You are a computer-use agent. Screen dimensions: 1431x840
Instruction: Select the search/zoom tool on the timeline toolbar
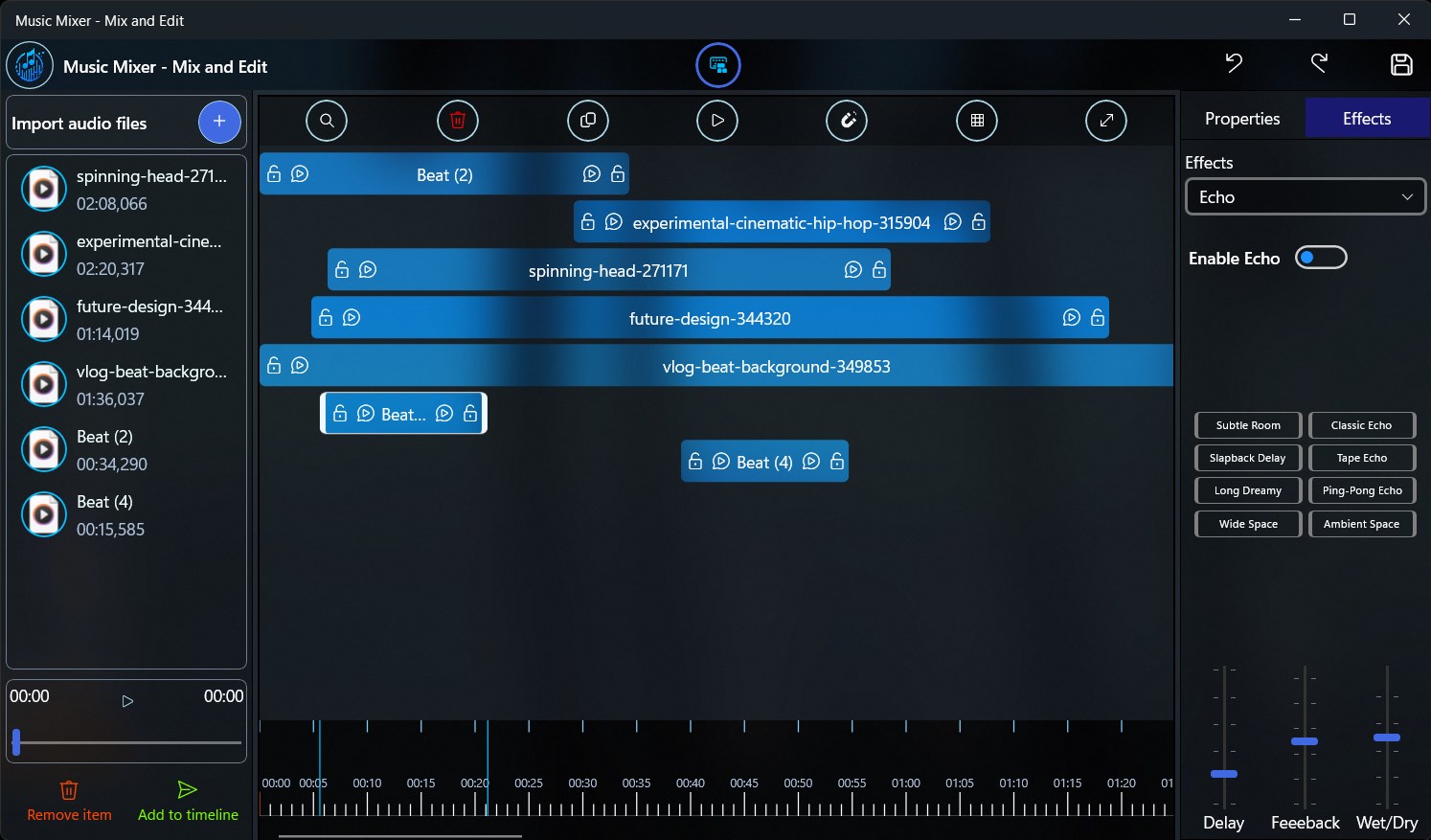click(327, 121)
